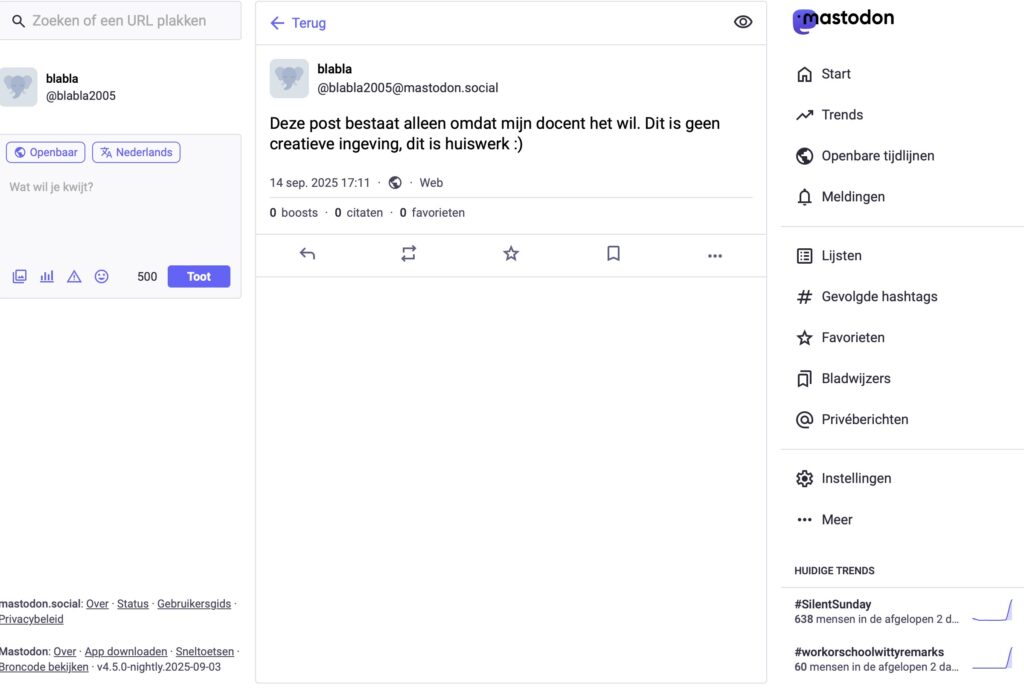The width and height of the screenshot is (1024, 692).
Task: Insert an emoji with the smiley icon
Action: pyautogui.click(x=101, y=277)
